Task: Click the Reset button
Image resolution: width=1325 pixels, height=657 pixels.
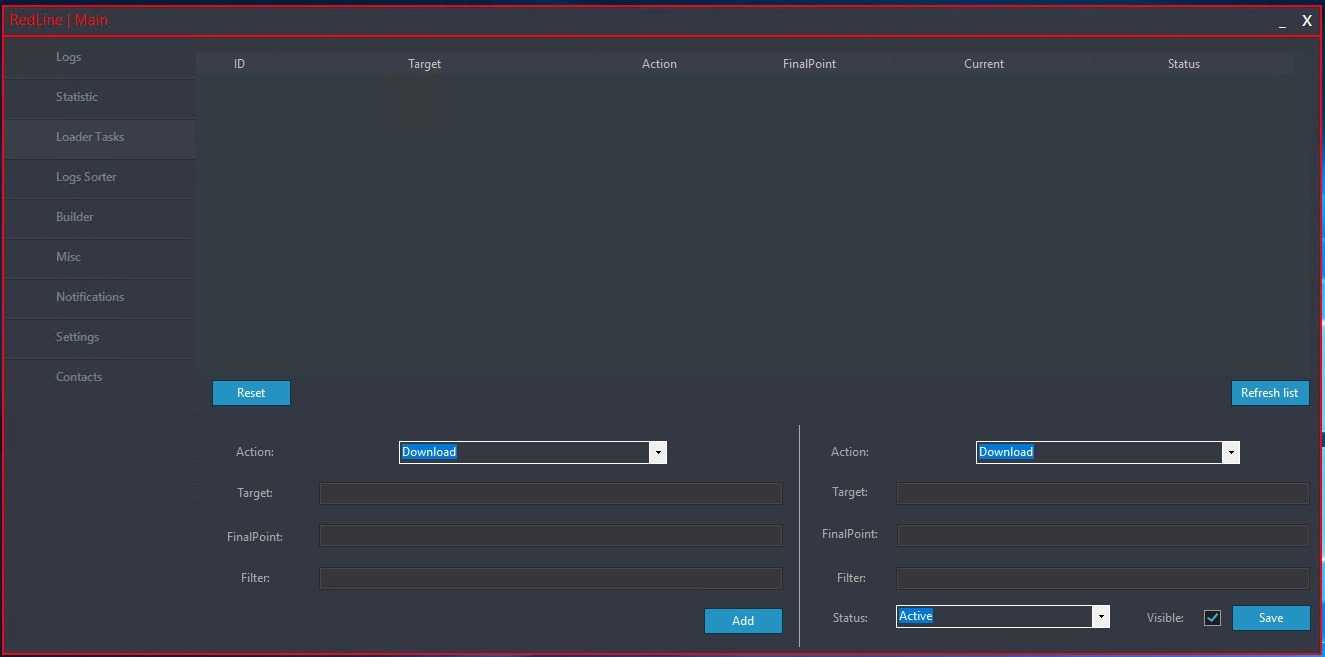Action: tap(251, 393)
